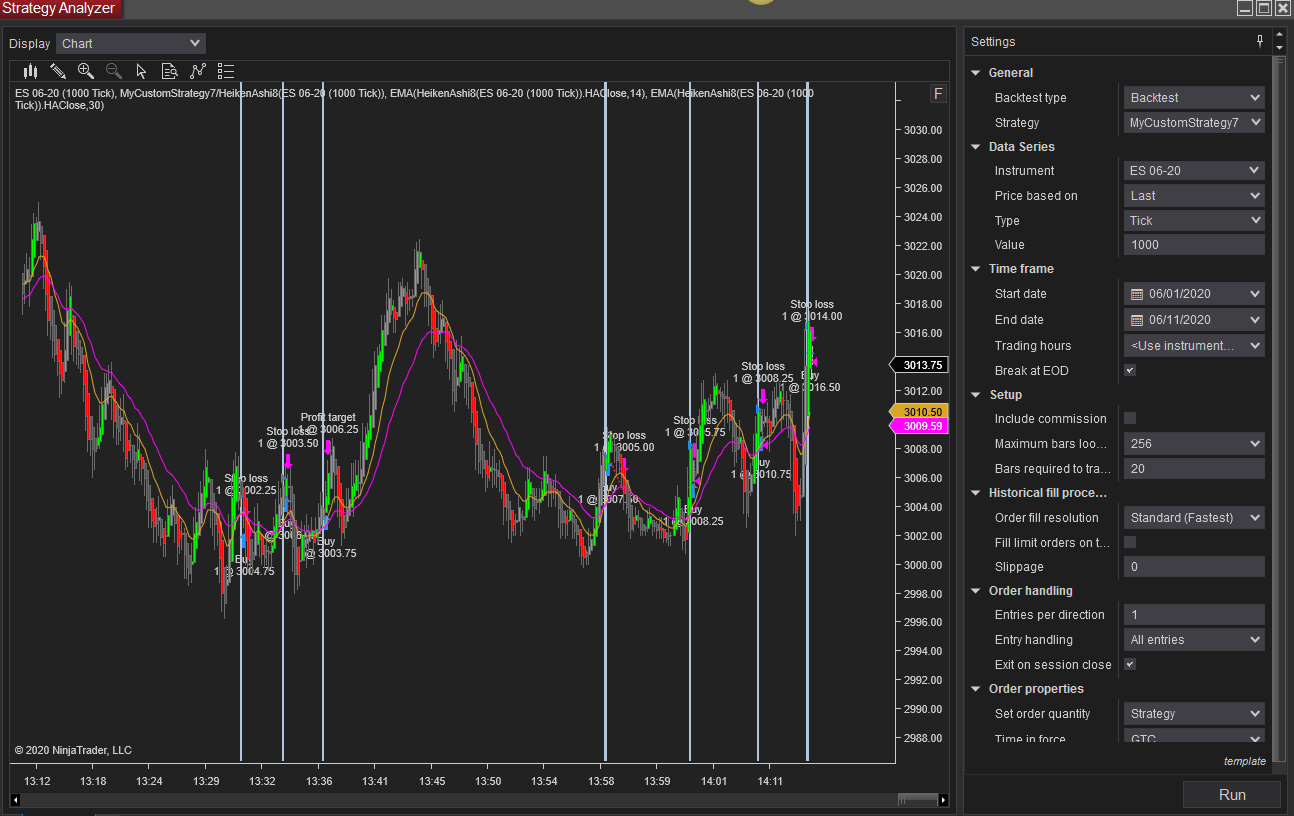Screen dimensions: 1294x816
Task: Show the data box icon
Action: 170,71
